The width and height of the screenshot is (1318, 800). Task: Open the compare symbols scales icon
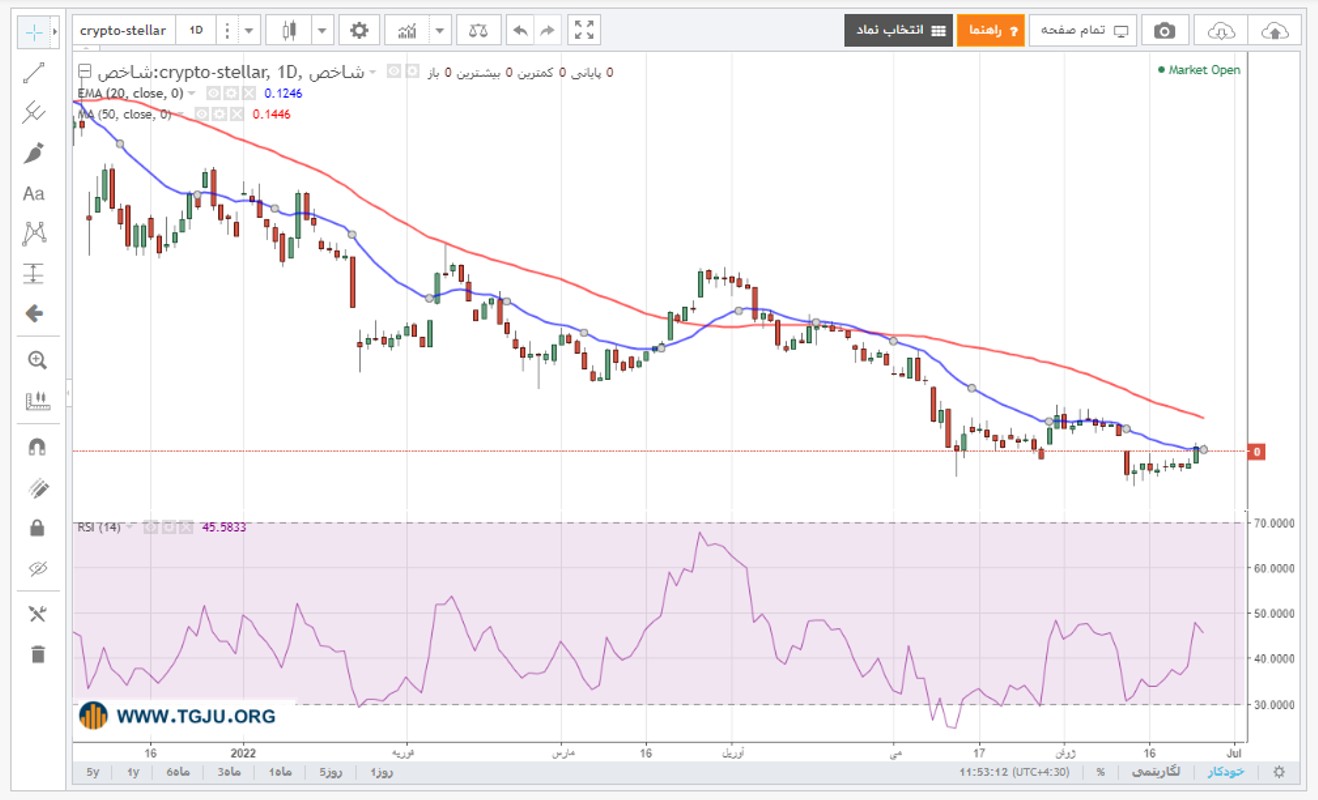479,30
